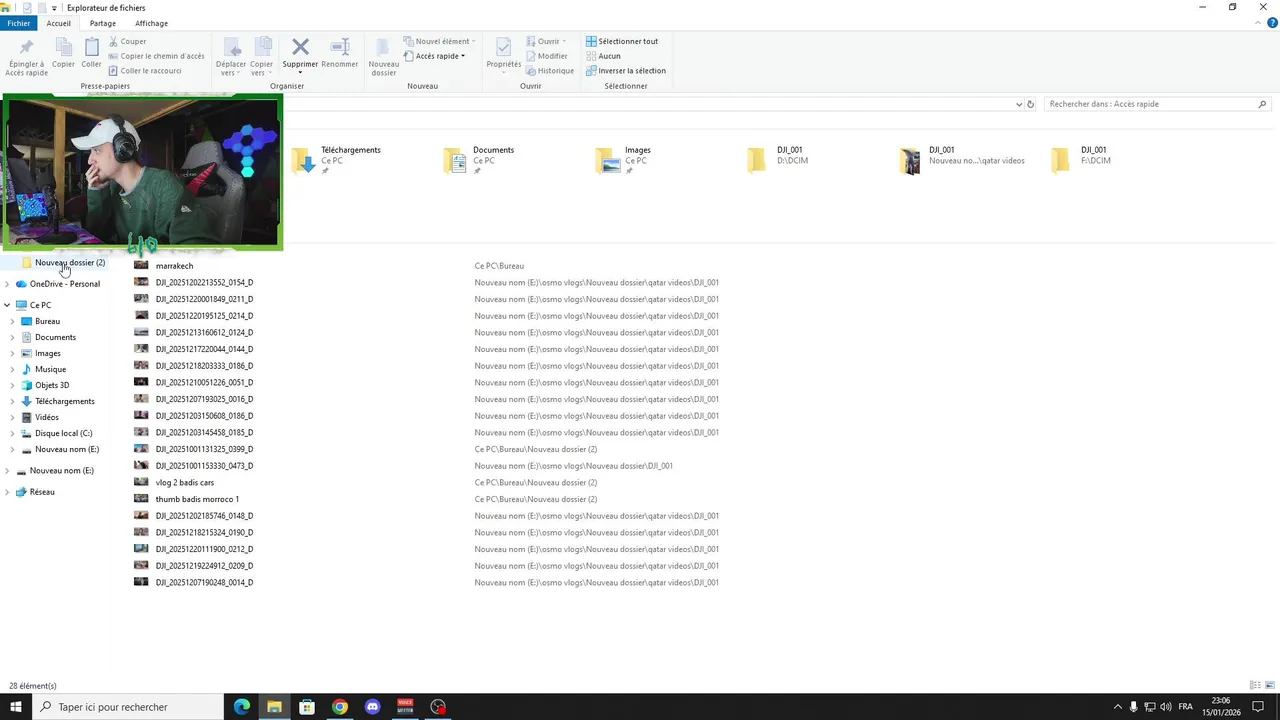Select file thumb badis morroco 1
This screenshot has width=1280, height=720.
197,499
